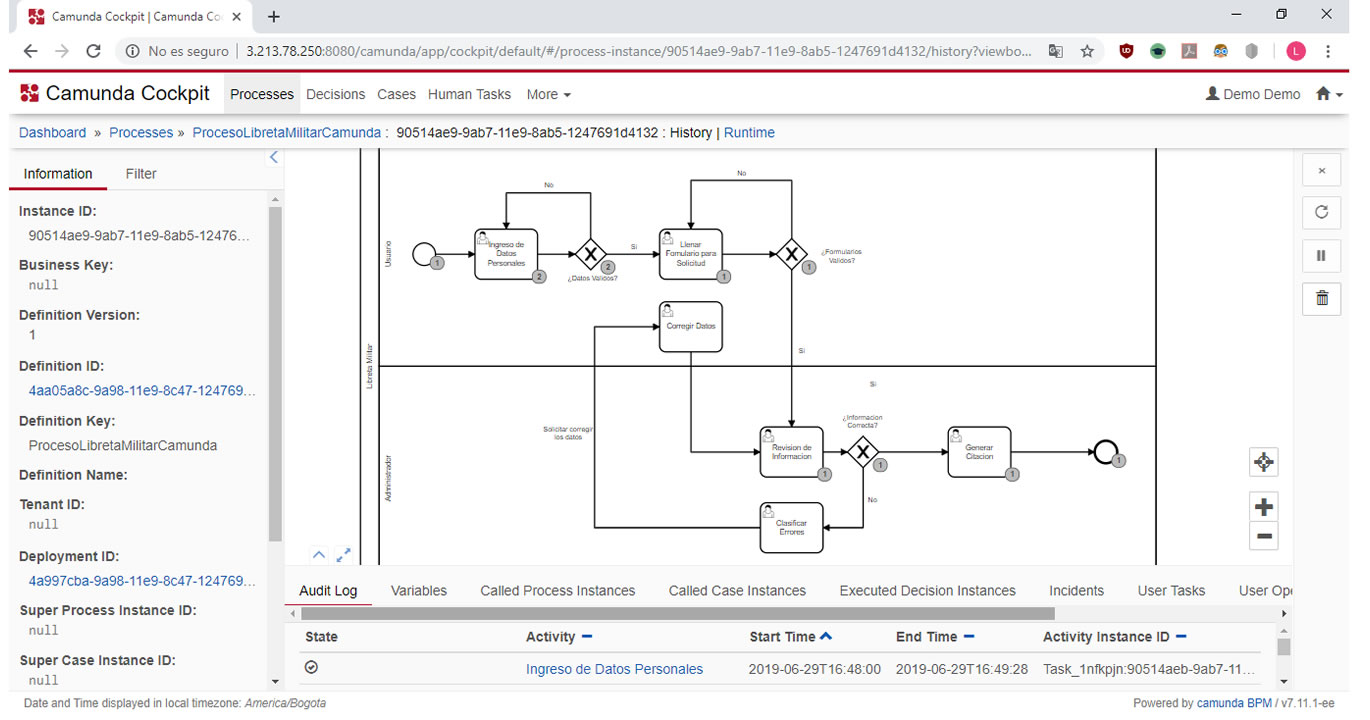Collapse the Information sidebar with the chevron
The image size is (1370, 720).
(274, 157)
